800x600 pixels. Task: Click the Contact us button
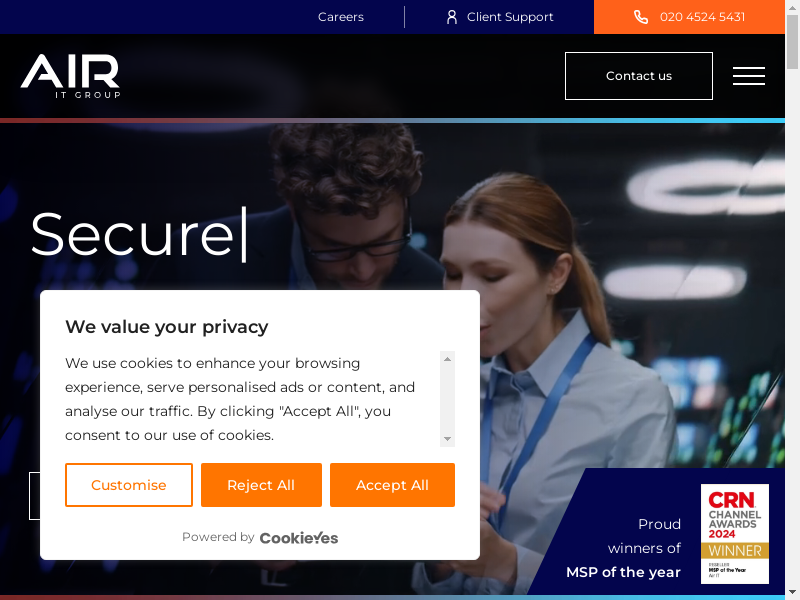[639, 76]
